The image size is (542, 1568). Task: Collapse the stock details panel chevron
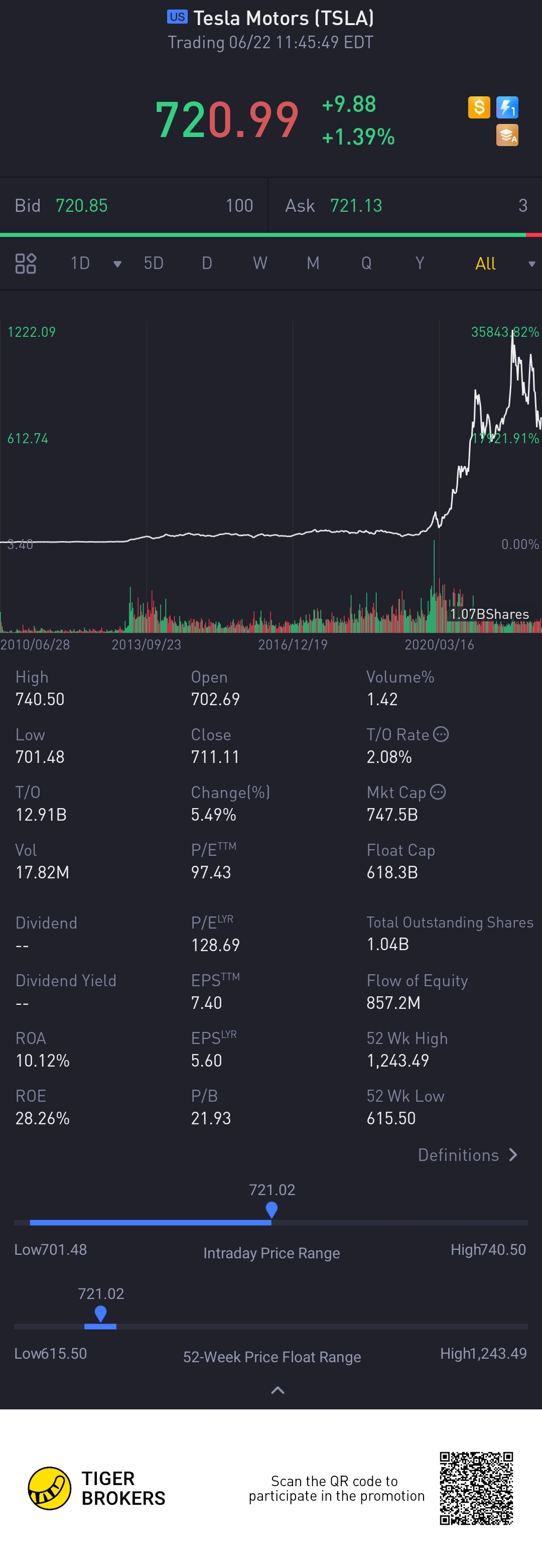coord(278,1390)
